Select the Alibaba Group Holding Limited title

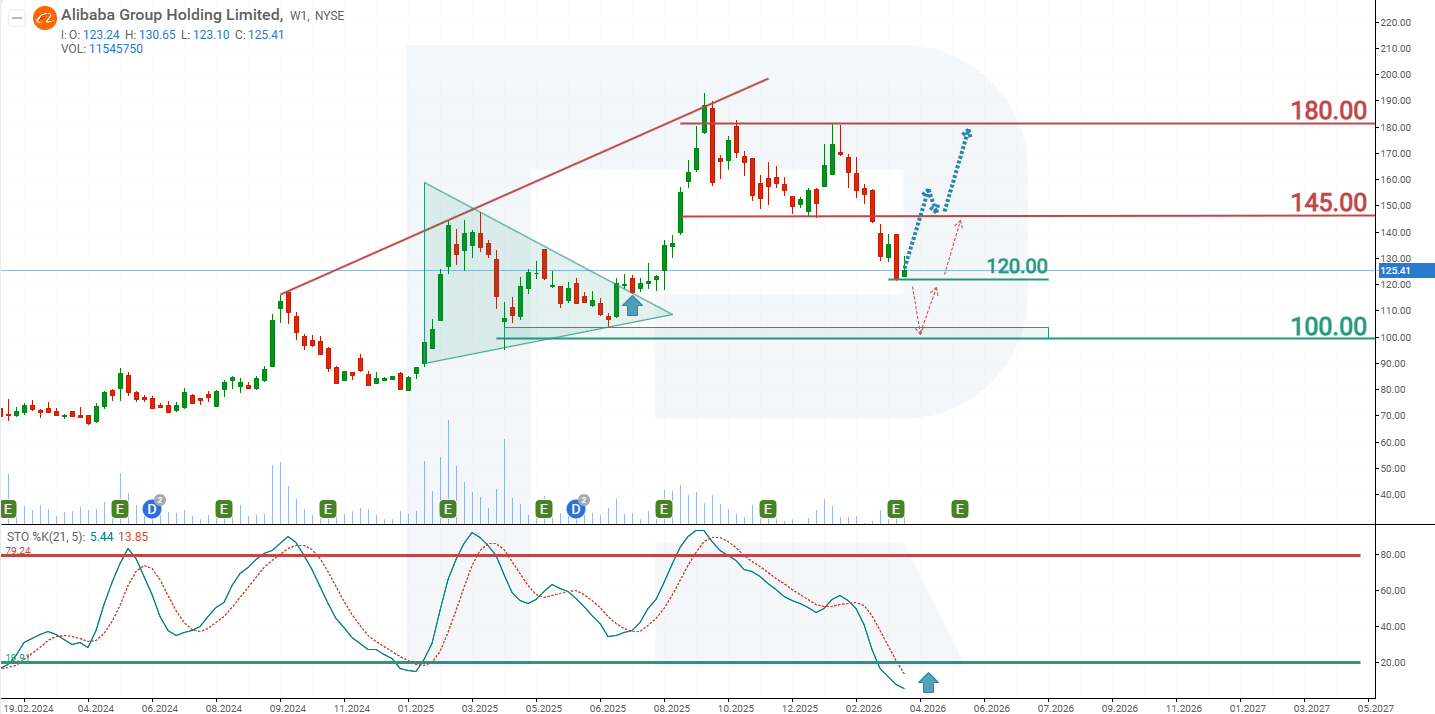point(171,15)
